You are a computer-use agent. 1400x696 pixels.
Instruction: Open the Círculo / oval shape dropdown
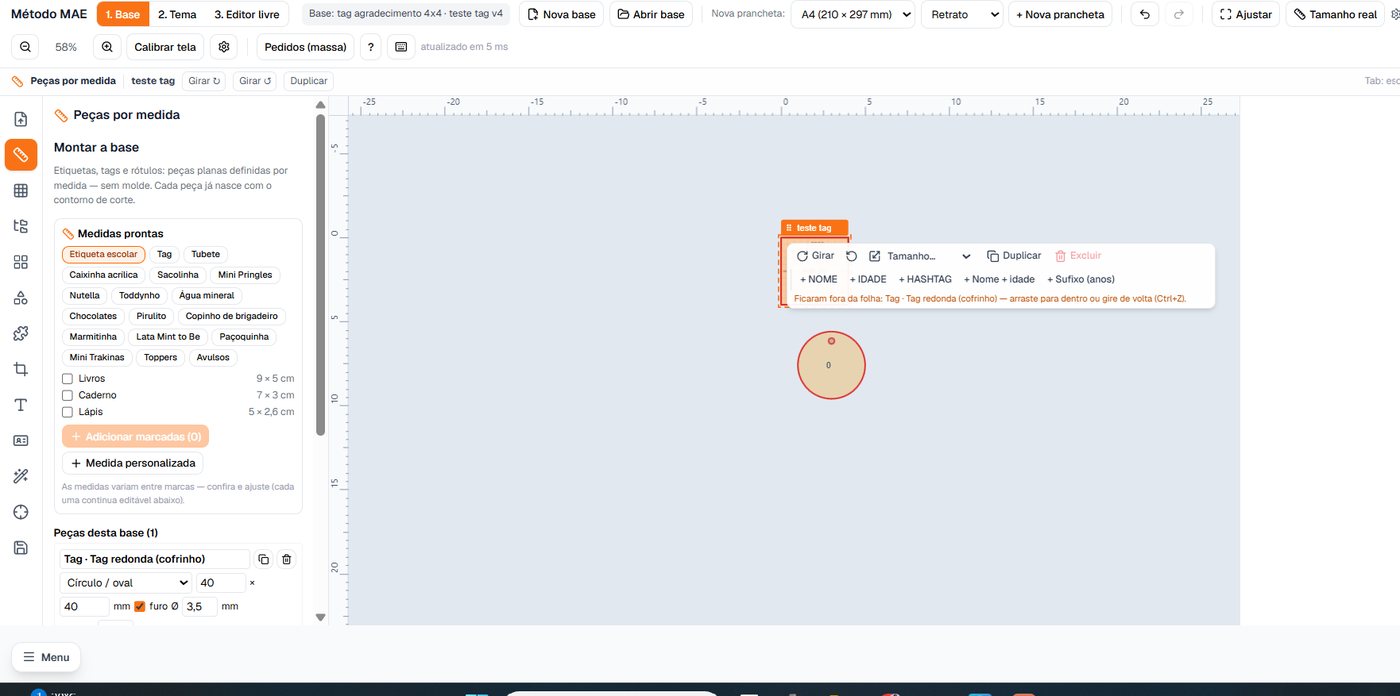tap(127, 583)
